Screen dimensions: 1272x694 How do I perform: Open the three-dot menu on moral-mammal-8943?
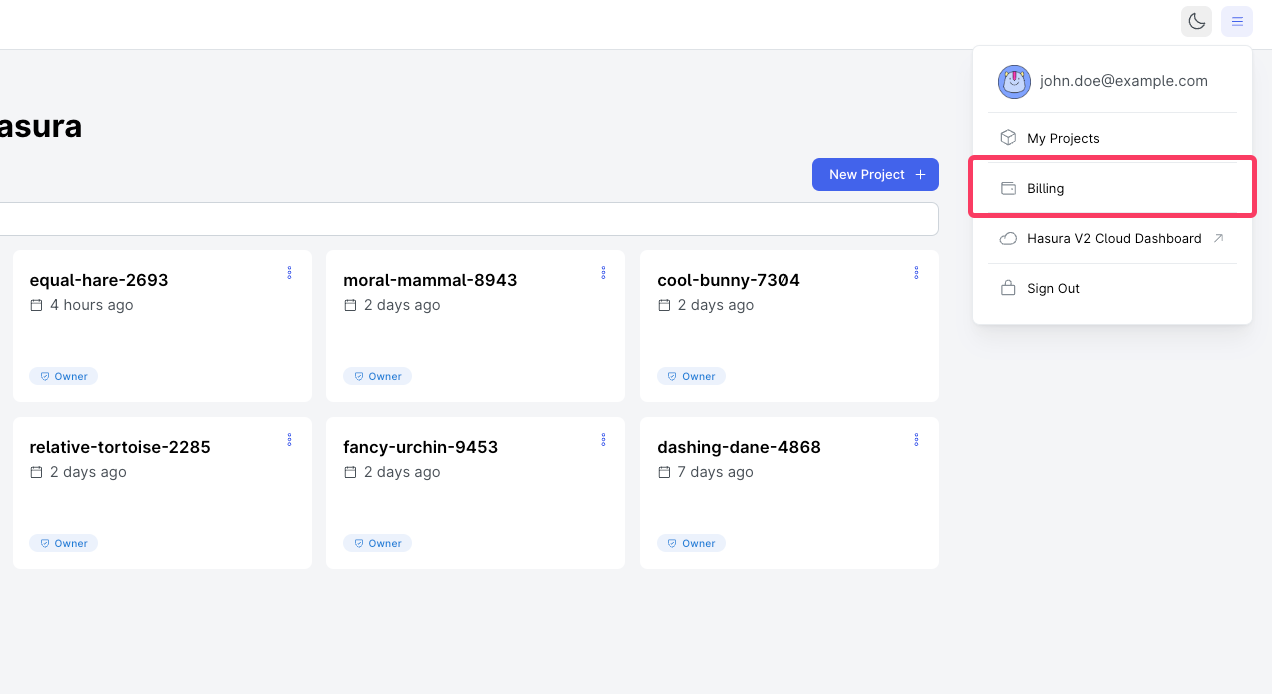pyautogui.click(x=603, y=272)
